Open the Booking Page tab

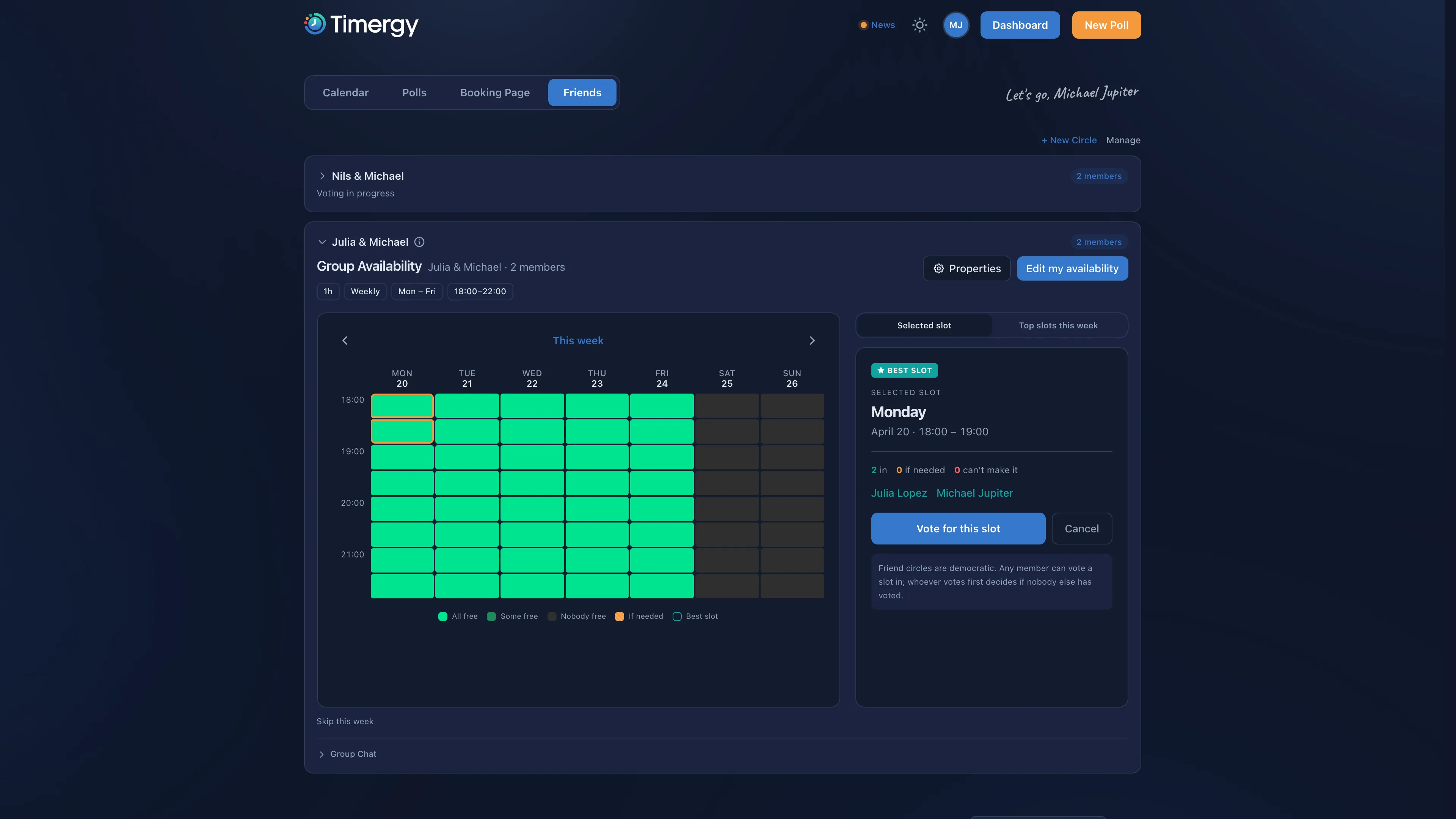coord(494,92)
